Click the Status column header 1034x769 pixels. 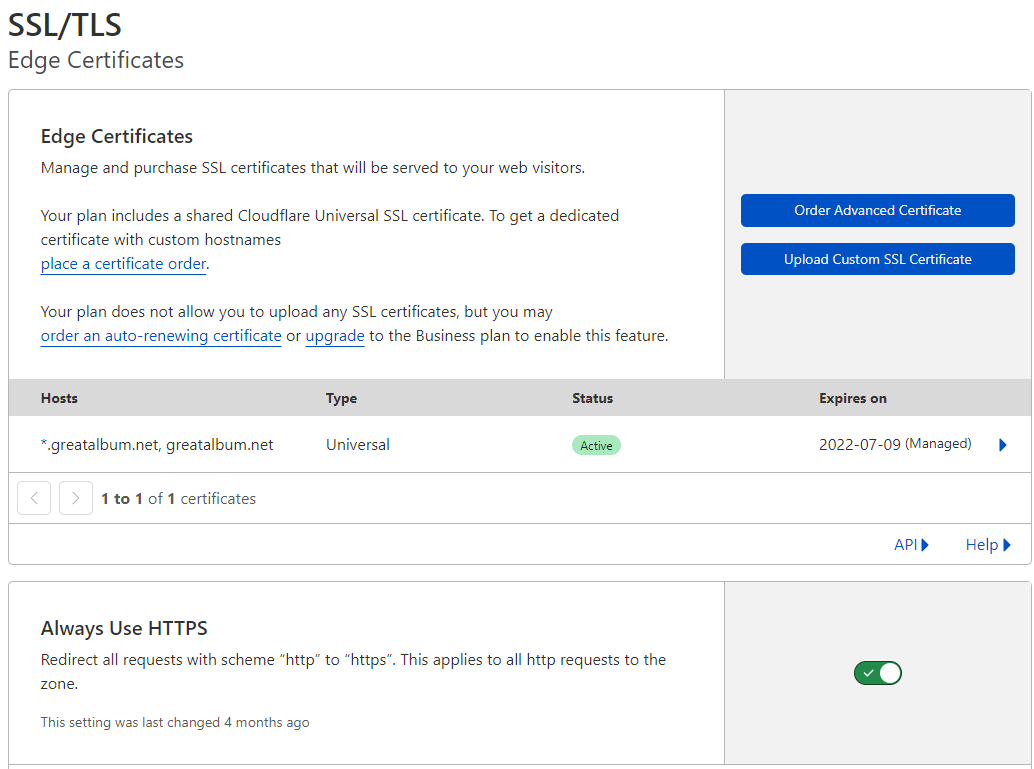pyautogui.click(x=592, y=398)
